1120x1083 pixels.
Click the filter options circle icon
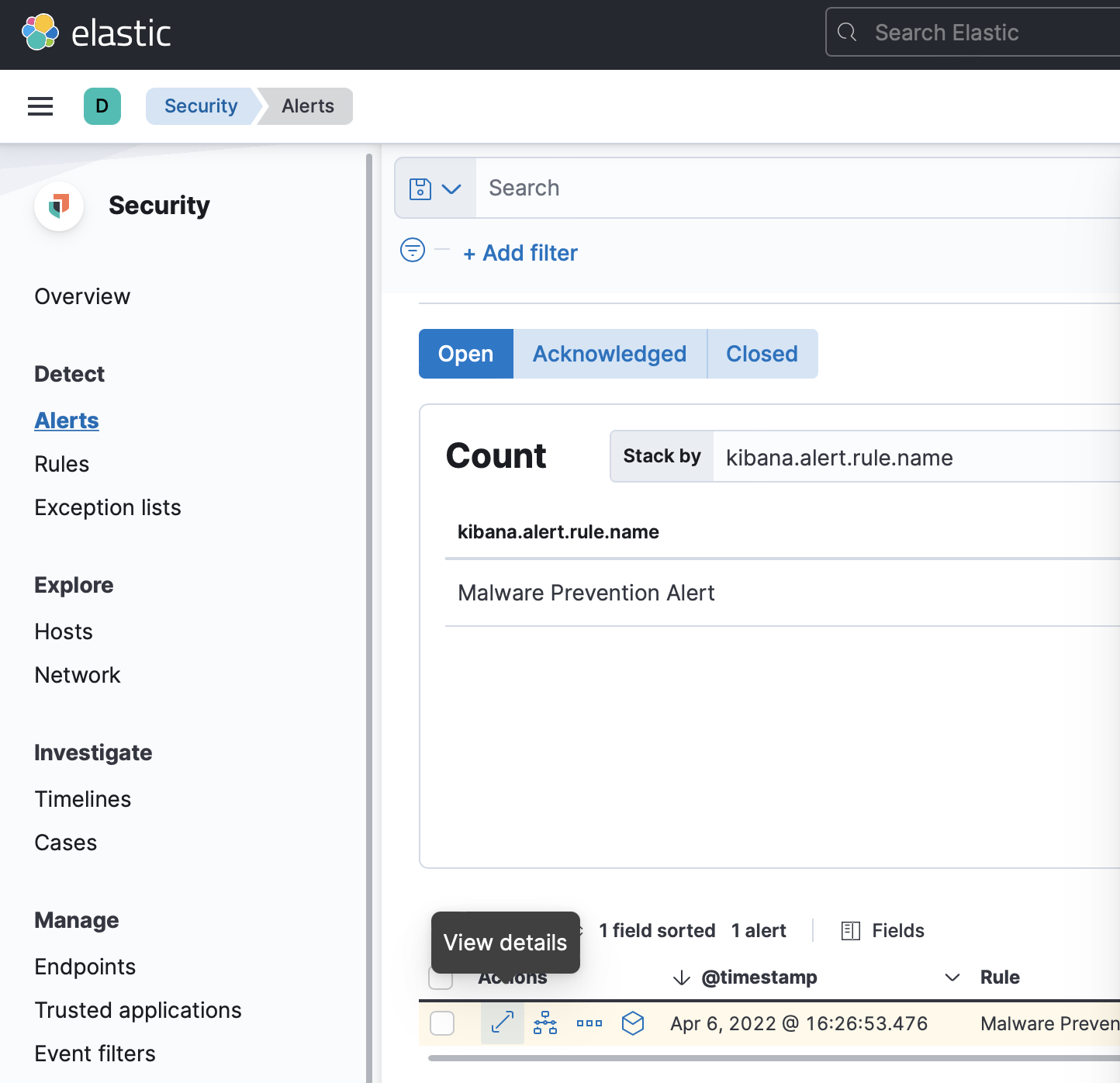tap(413, 250)
